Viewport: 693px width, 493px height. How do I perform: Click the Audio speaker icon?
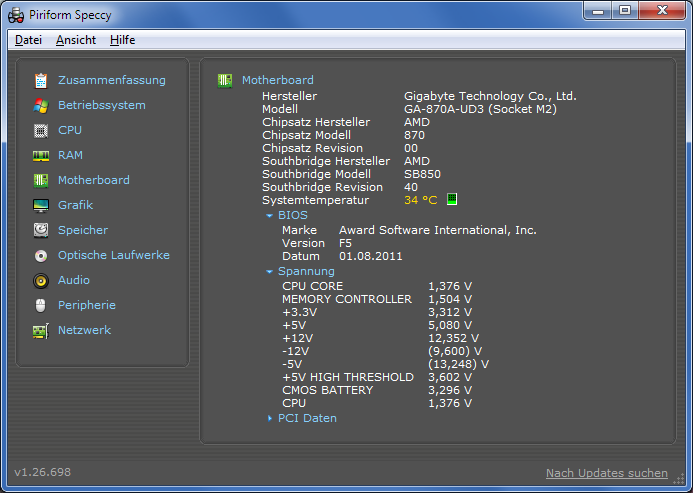41,281
